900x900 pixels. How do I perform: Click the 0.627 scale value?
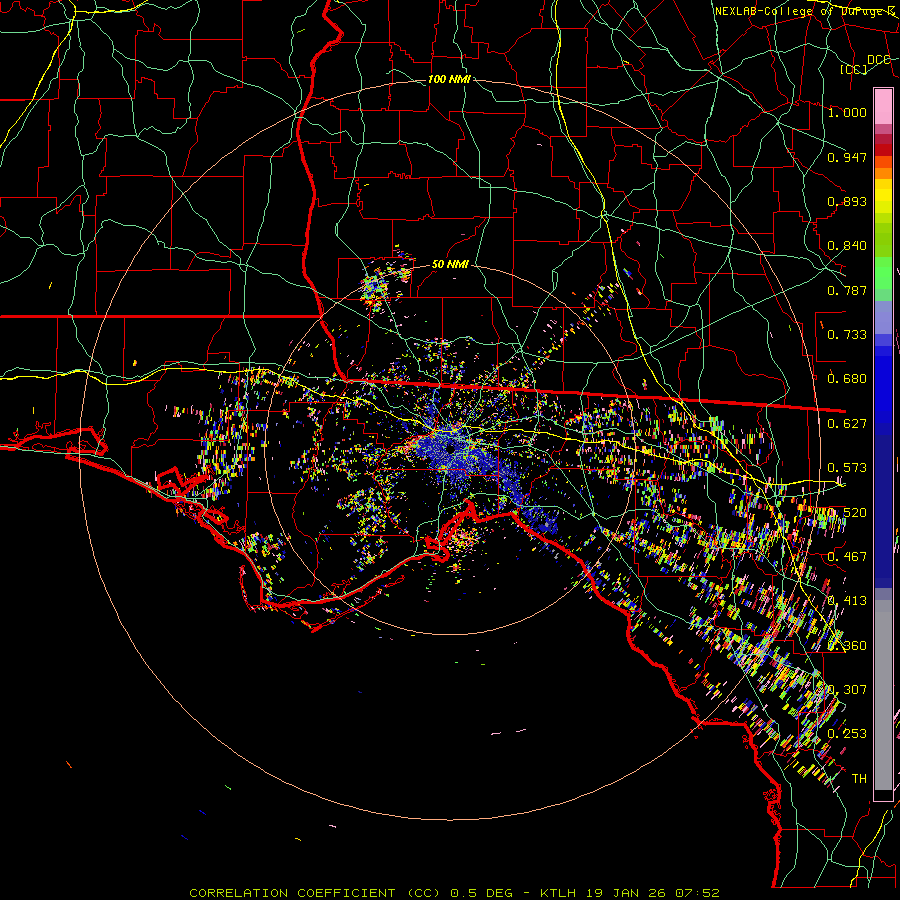[847, 424]
